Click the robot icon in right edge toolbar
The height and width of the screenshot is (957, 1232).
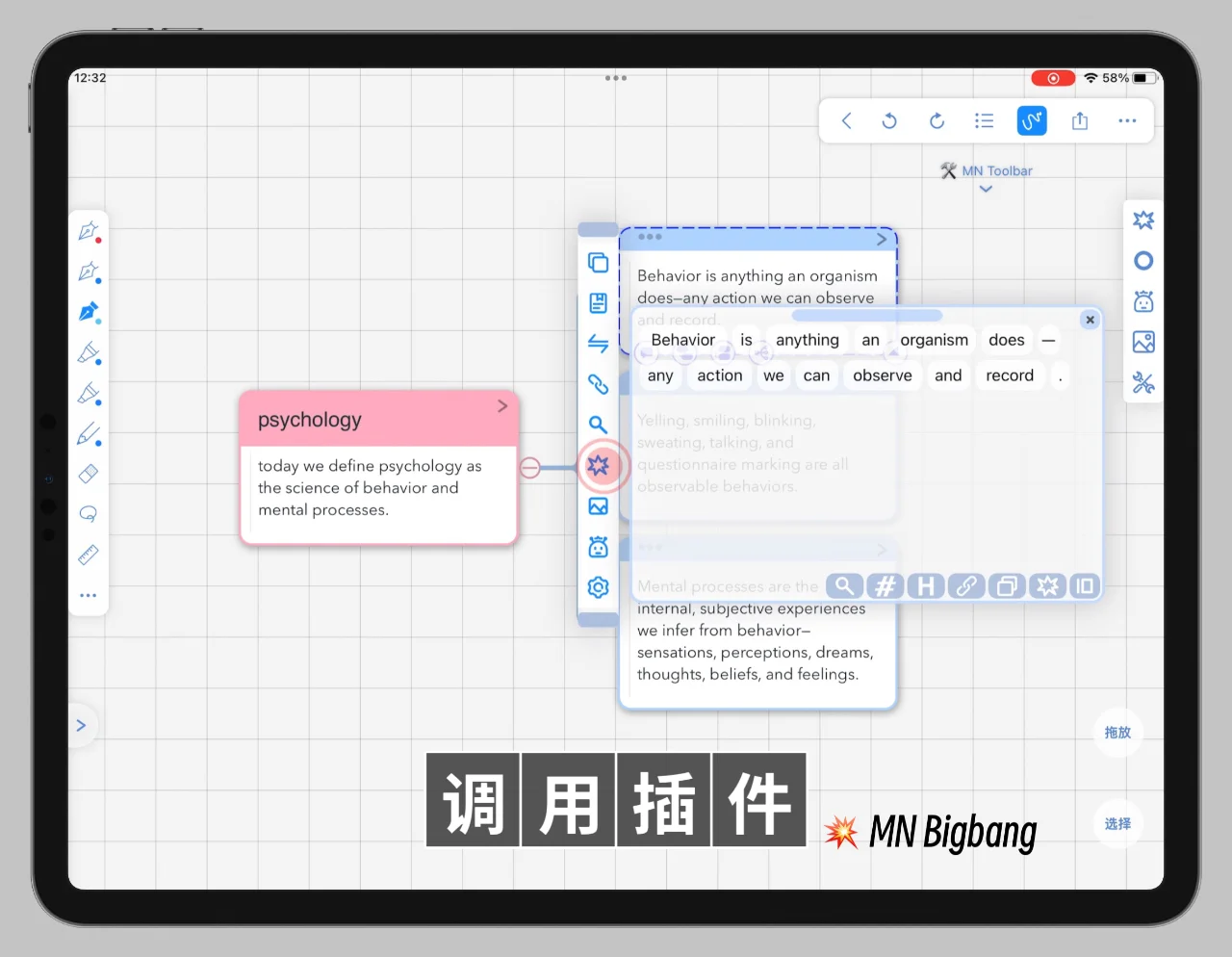[x=1143, y=301]
